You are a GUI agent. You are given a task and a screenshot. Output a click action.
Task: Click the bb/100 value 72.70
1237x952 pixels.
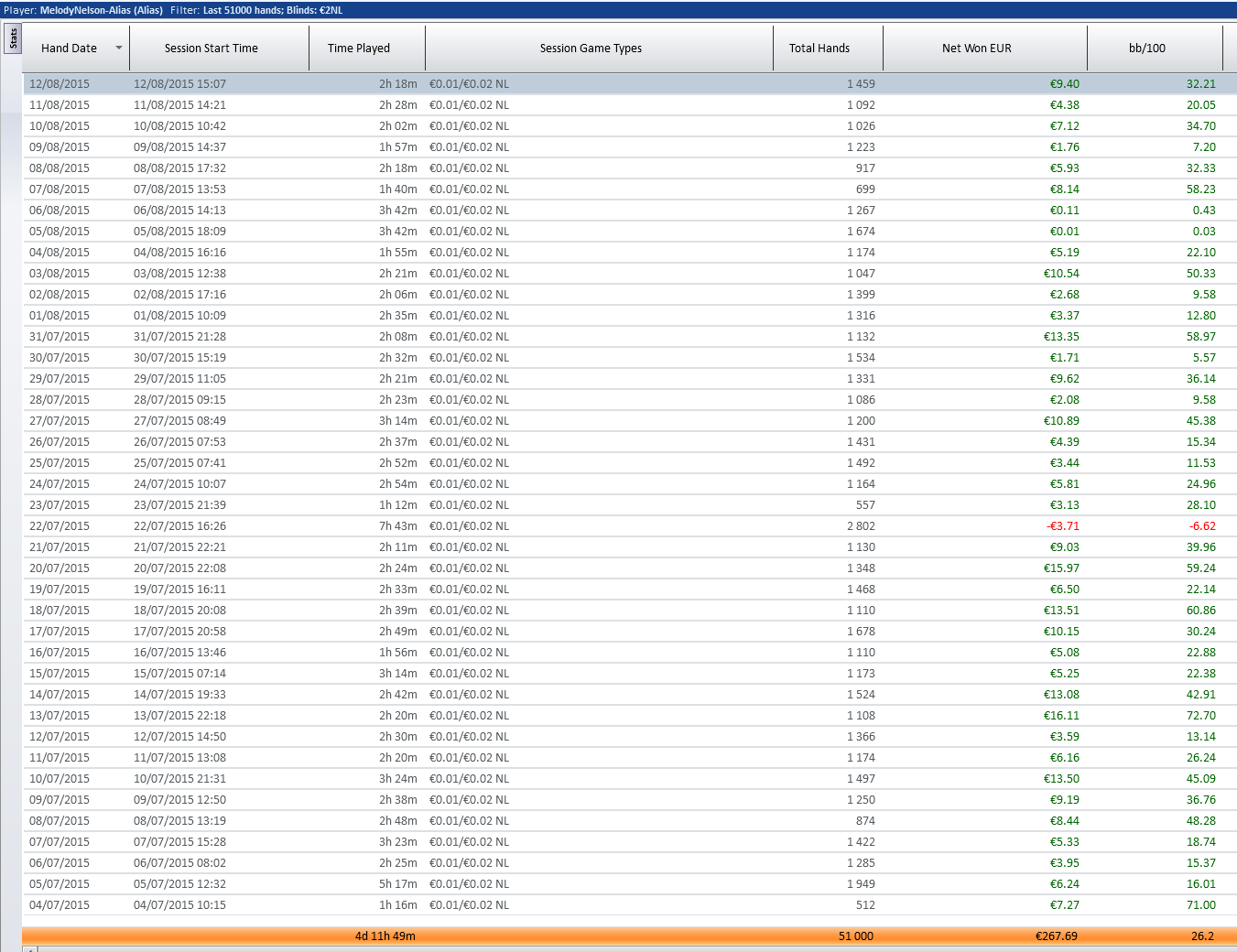click(1200, 716)
